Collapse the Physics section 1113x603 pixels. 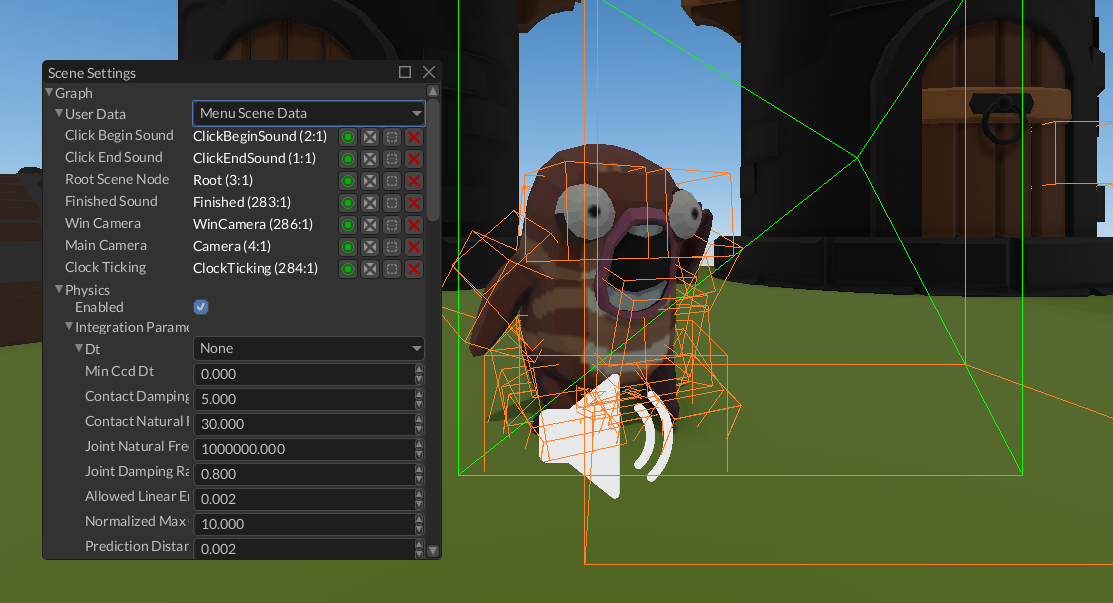coord(59,290)
